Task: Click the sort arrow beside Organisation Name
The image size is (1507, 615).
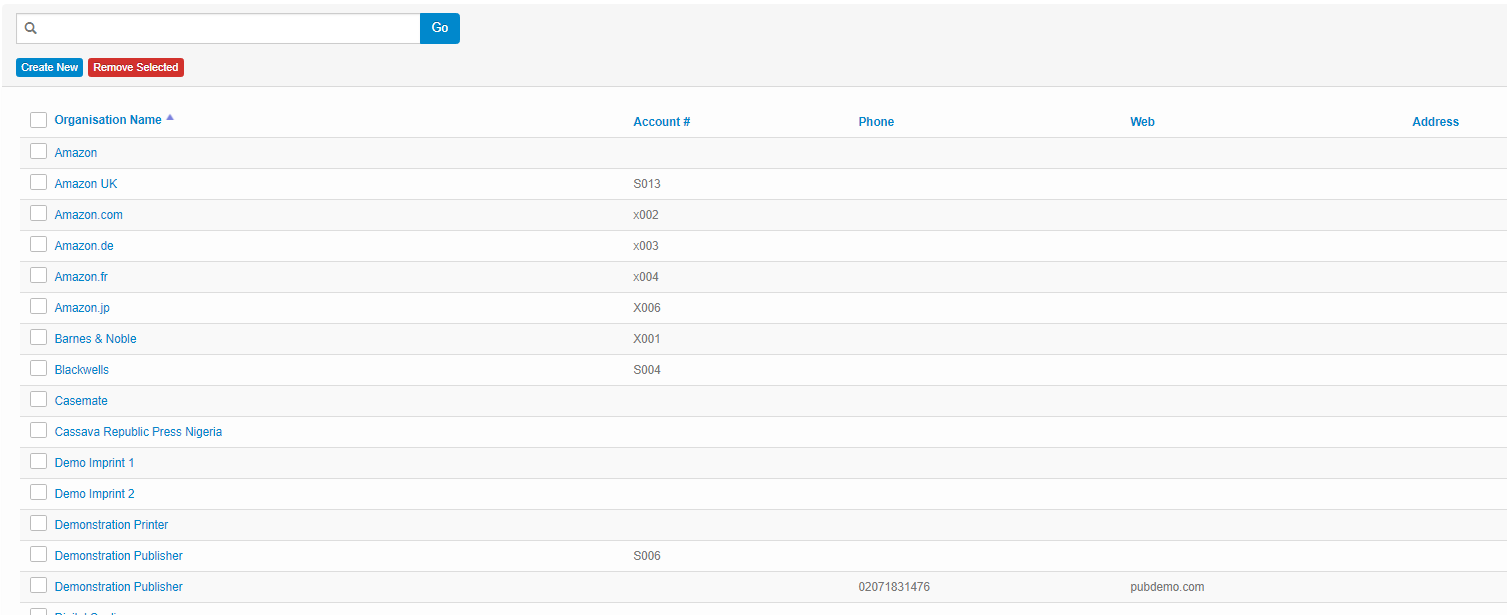Action: coord(170,118)
